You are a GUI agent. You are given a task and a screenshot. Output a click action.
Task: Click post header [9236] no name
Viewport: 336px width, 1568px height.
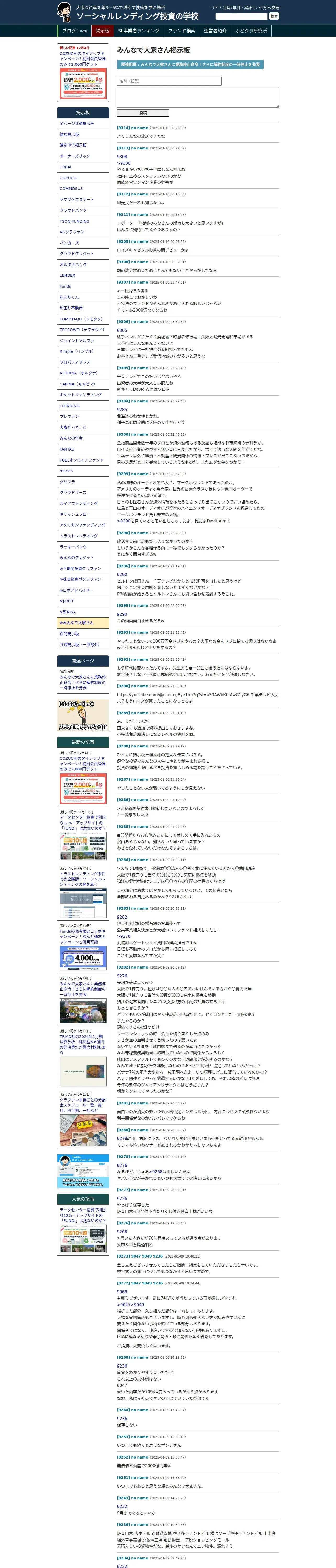[132, 1525]
